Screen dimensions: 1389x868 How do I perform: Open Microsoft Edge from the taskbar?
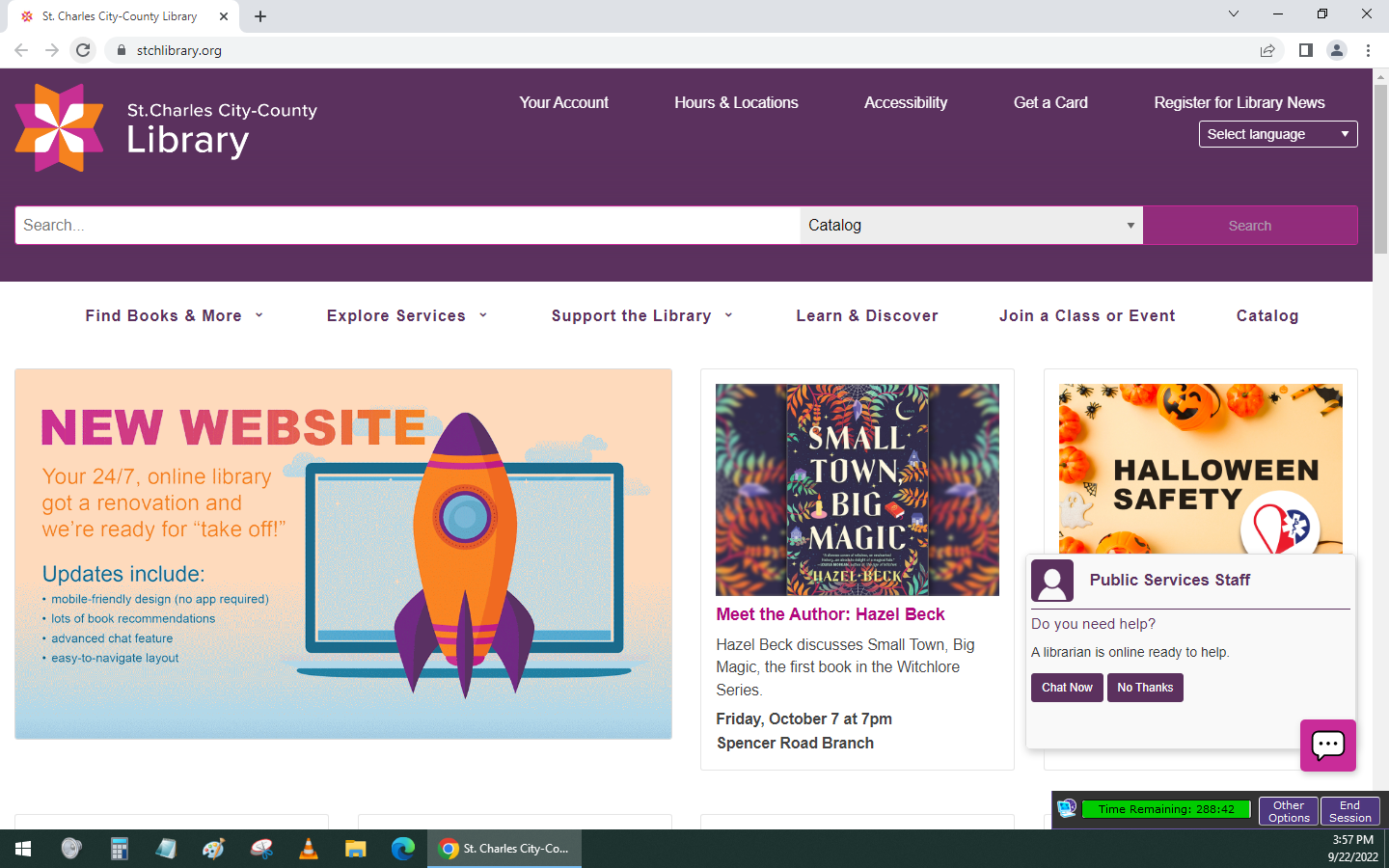click(x=403, y=849)
